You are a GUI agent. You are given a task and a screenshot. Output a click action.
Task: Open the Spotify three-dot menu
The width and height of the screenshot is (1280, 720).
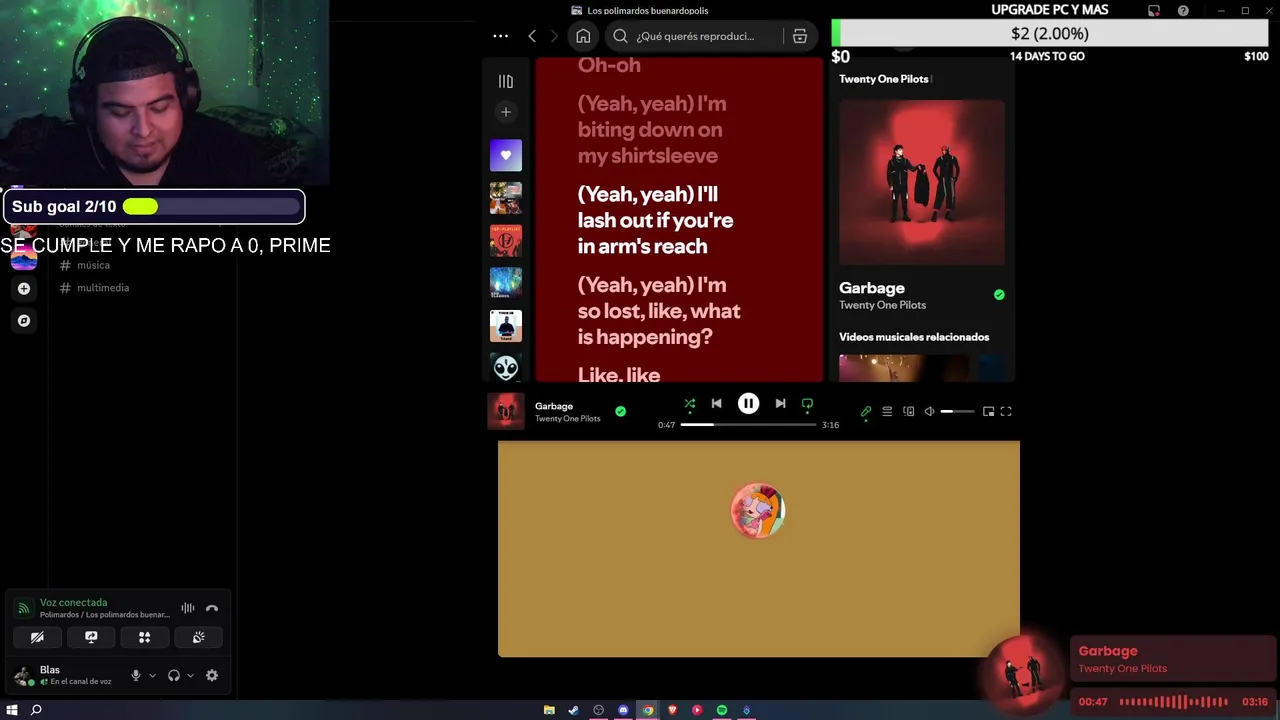(500, 36)
